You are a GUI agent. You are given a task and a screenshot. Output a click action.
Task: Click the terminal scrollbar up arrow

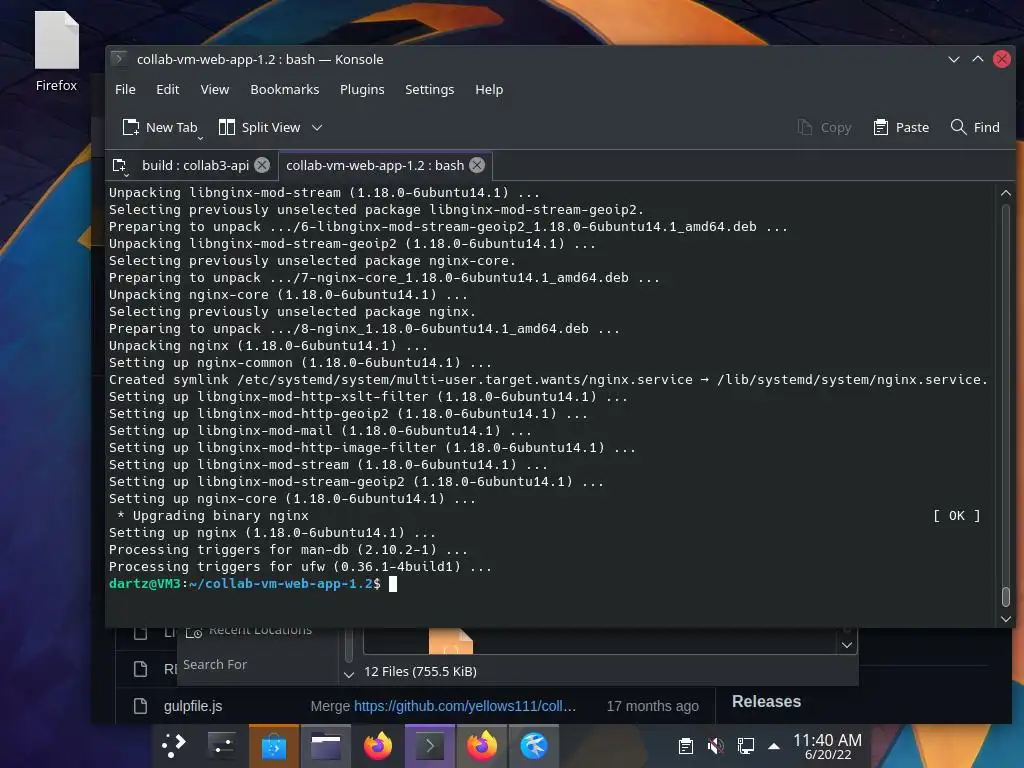tap(1006, 193)
